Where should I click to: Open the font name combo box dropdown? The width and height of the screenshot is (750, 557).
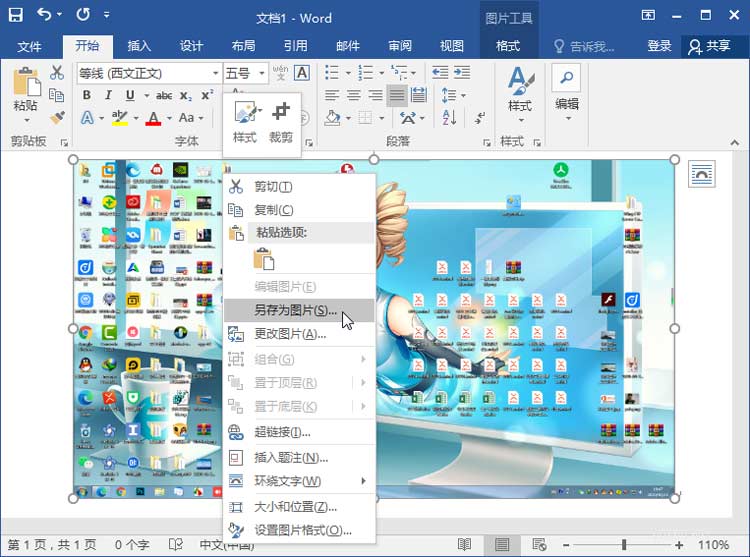[215, 73]
